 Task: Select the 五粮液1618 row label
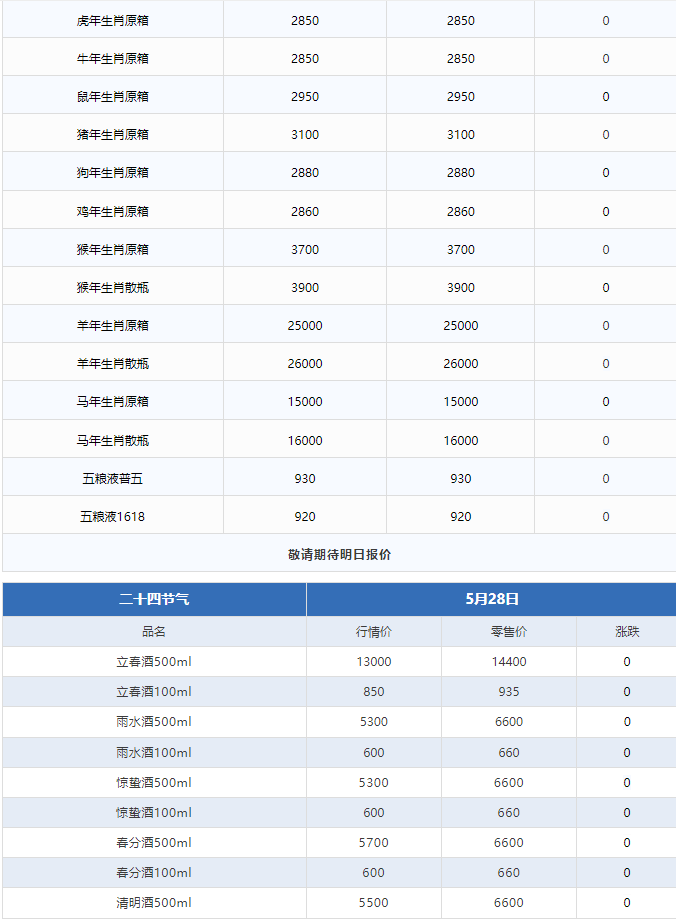tap(113, 517)
